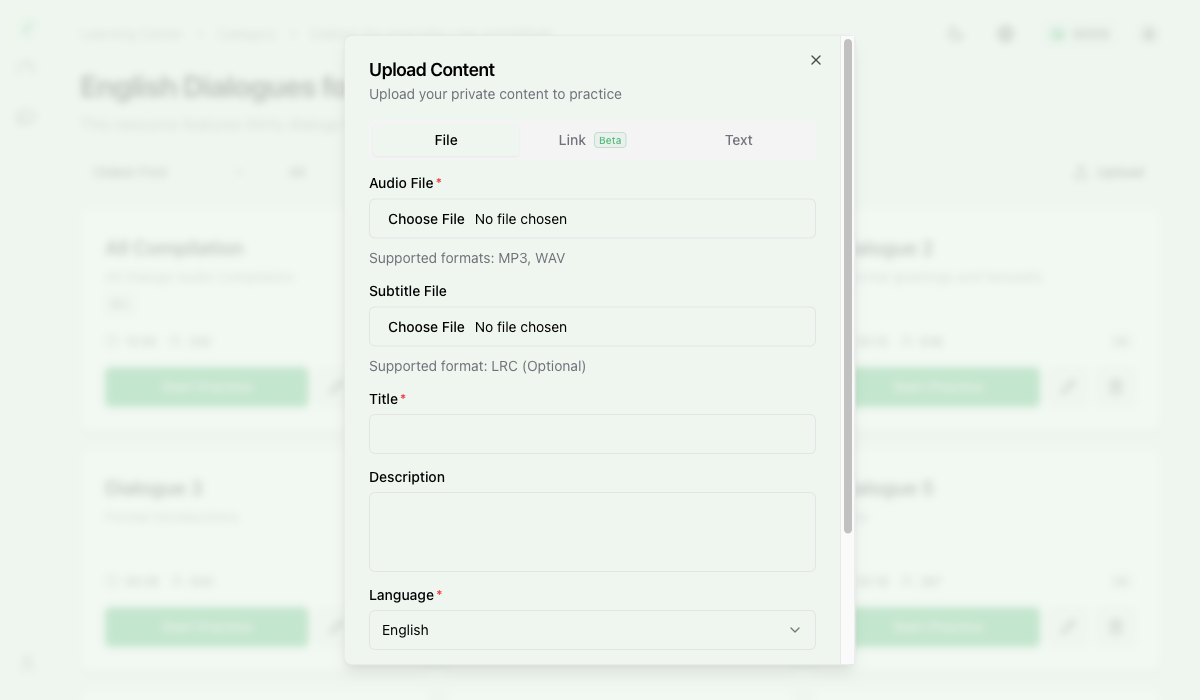Switch to the Link Beta tab

pyautogui.click(x=591, y=140)
